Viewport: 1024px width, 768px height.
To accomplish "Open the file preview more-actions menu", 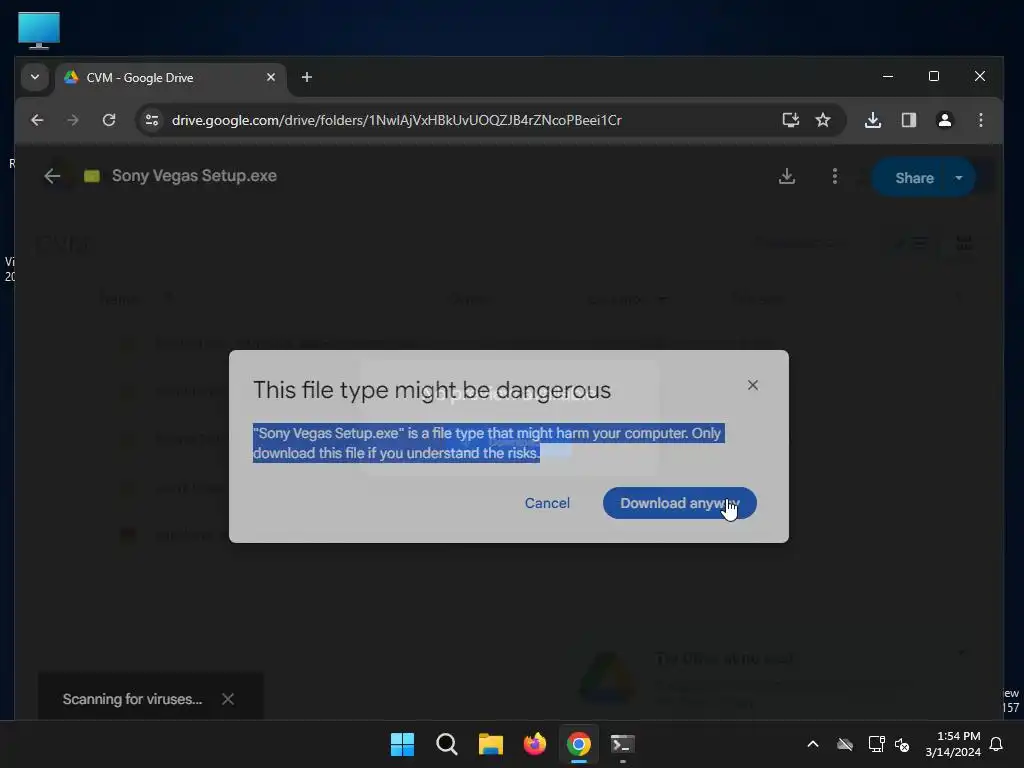I will (835, 176).
